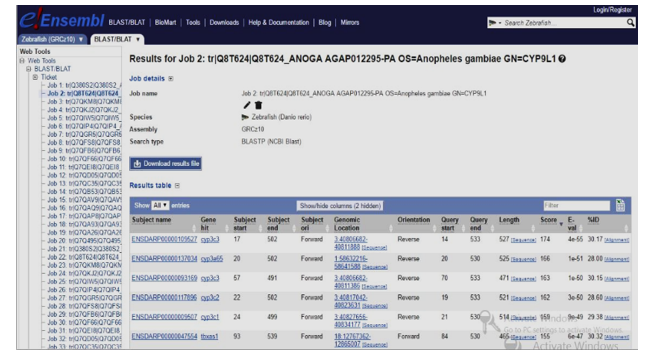
Task: Open cyp3a65 gene hit link
Action: pos(212,259)
